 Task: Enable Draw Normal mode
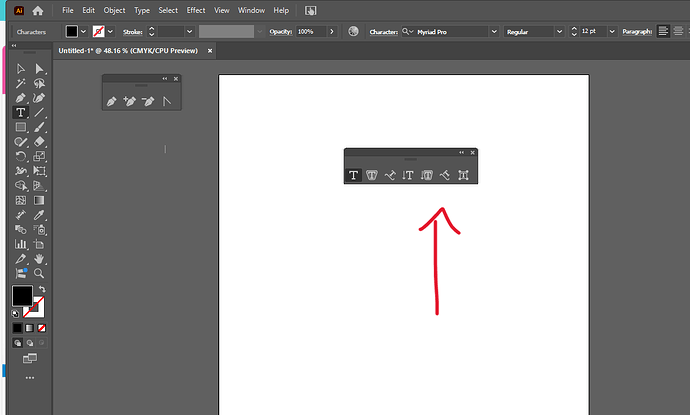tap(18, 343)
